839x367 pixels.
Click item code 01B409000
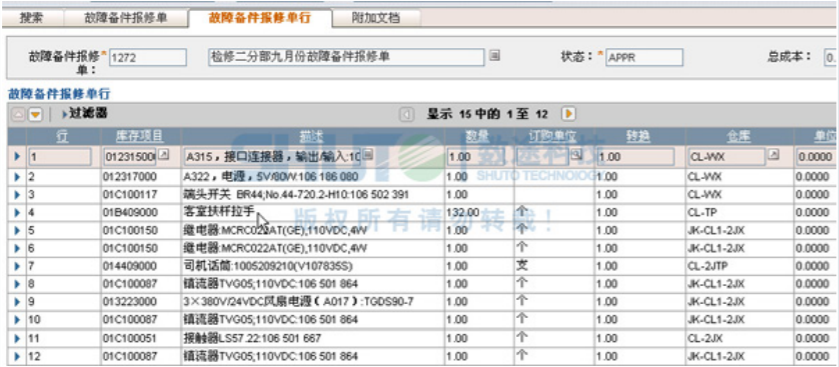coord(130,212)
